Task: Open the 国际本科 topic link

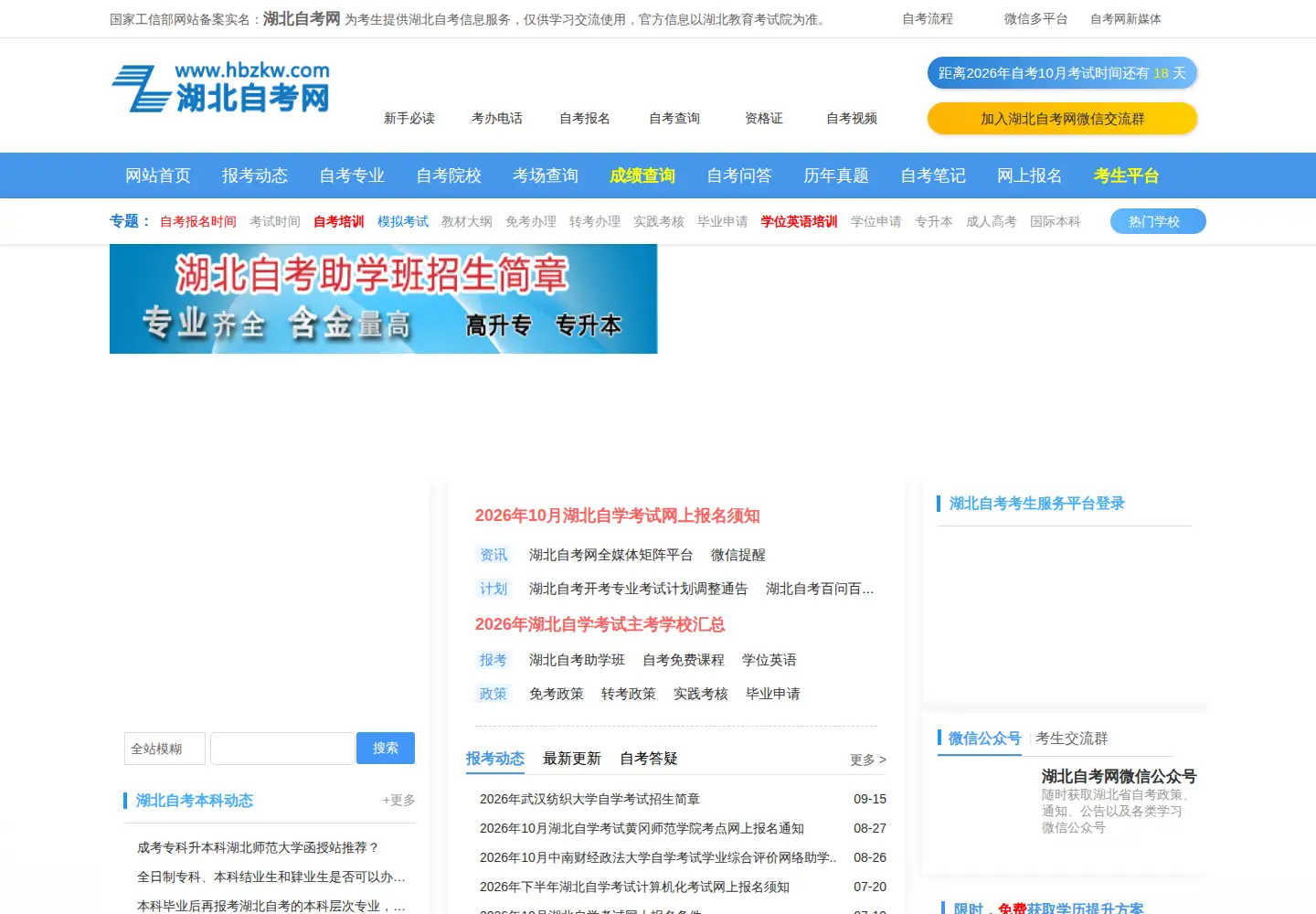Action: click(x=1056, y=221)
